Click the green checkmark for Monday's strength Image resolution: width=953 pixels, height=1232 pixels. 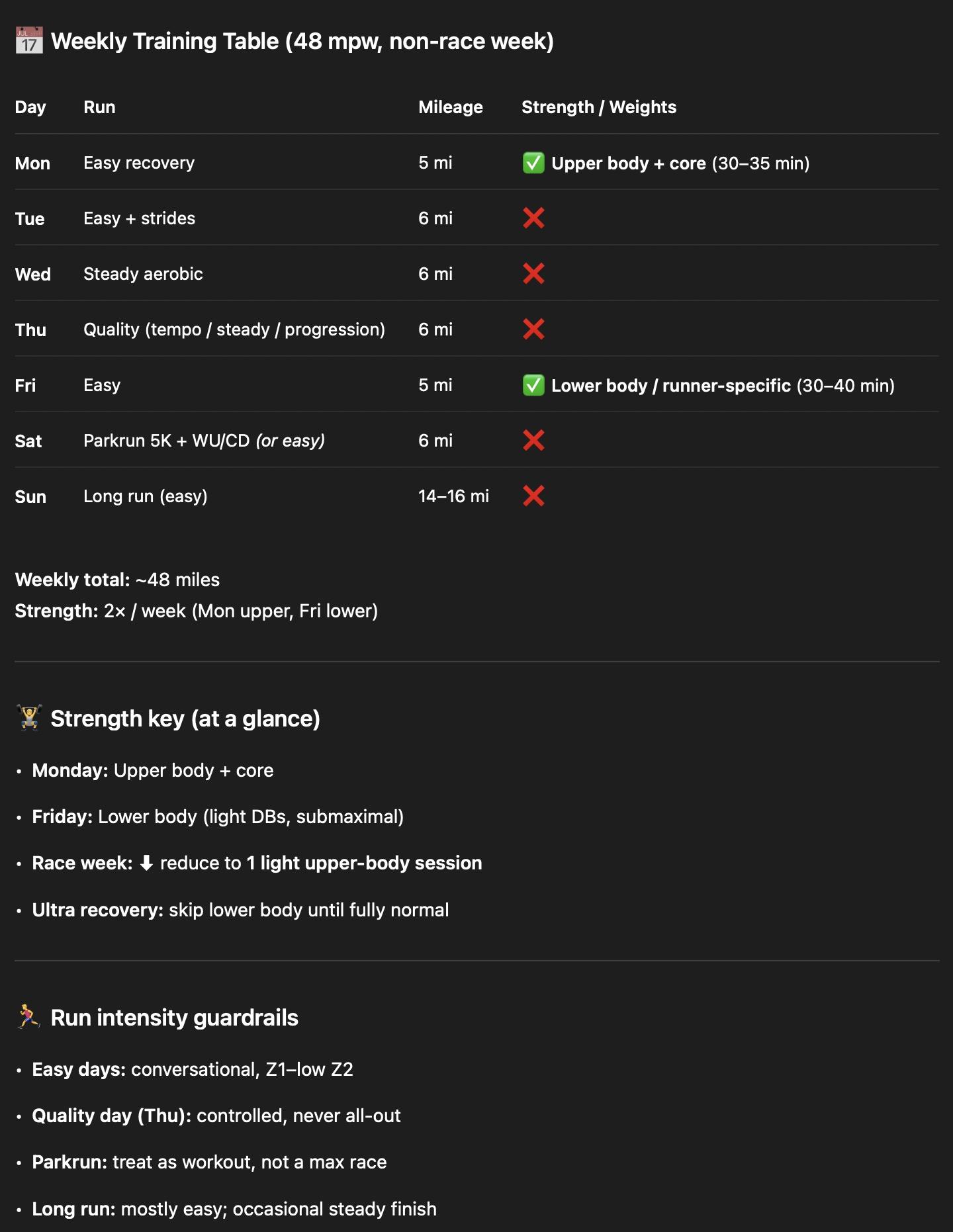tap(533, 163)
